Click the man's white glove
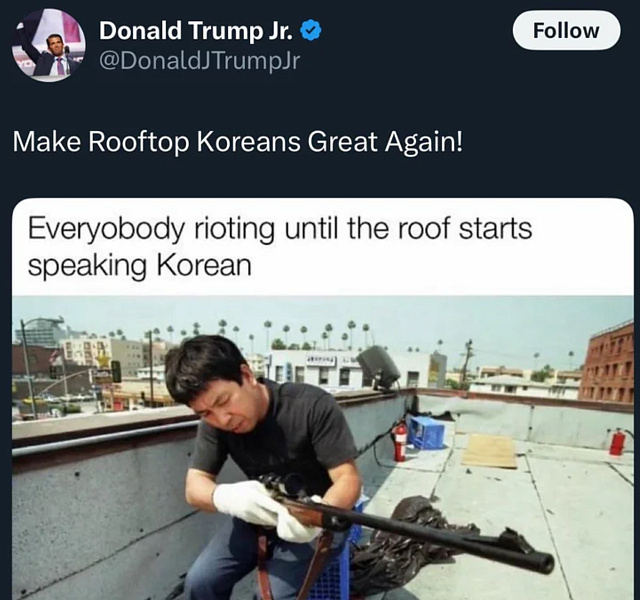640x600 pixels. point(243,503)
